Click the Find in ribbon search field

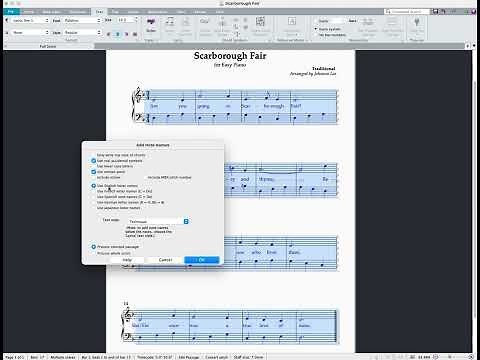point(407,12)
